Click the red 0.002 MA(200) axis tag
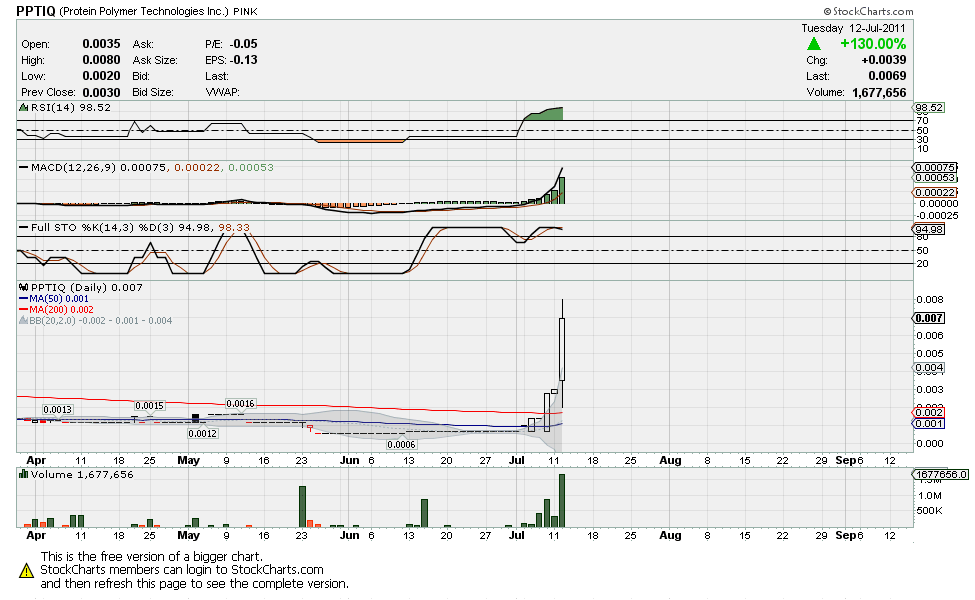The width and height of the screenshot is (975, 600). coord(928,413)
